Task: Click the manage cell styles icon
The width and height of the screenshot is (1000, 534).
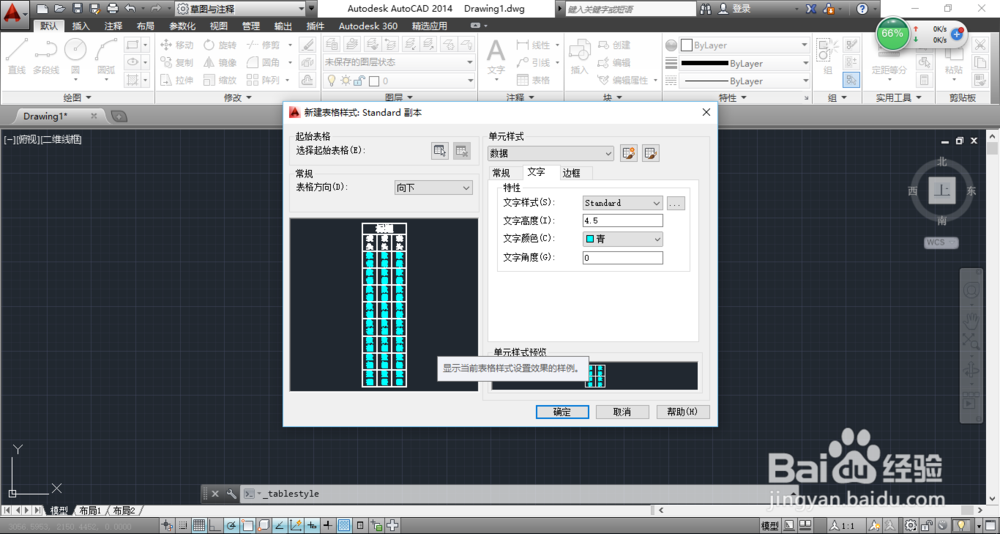Action: (x=651, y=153)
